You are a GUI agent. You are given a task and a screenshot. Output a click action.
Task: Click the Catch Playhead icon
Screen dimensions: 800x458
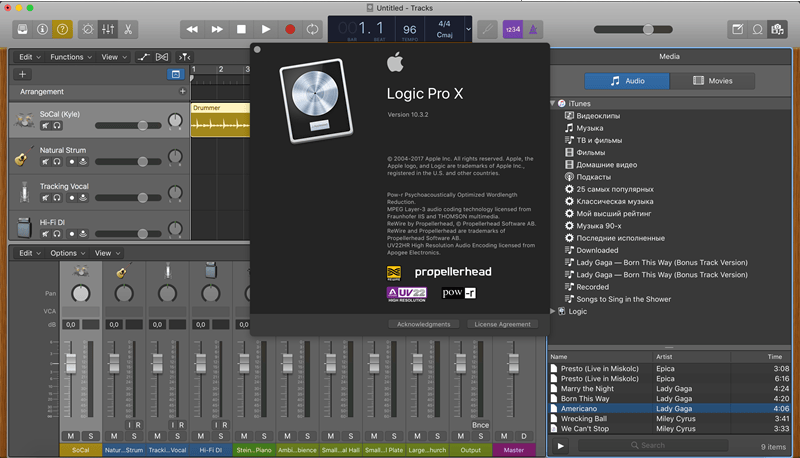184,57
